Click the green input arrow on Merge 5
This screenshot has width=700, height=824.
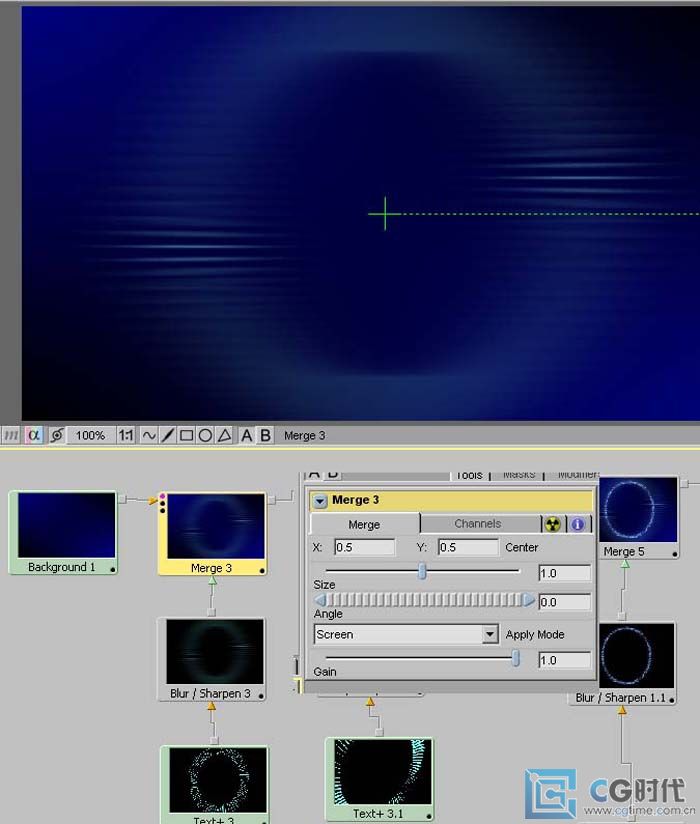pos(625,564)
